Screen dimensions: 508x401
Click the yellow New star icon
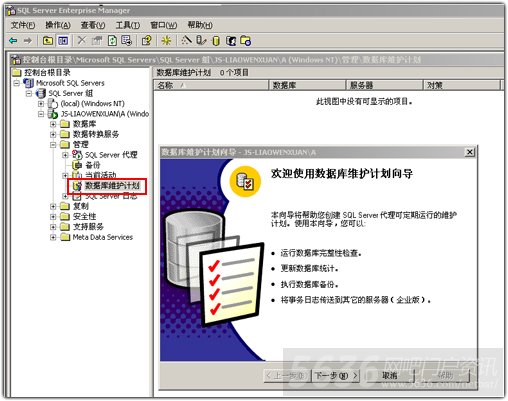(166, 41)
